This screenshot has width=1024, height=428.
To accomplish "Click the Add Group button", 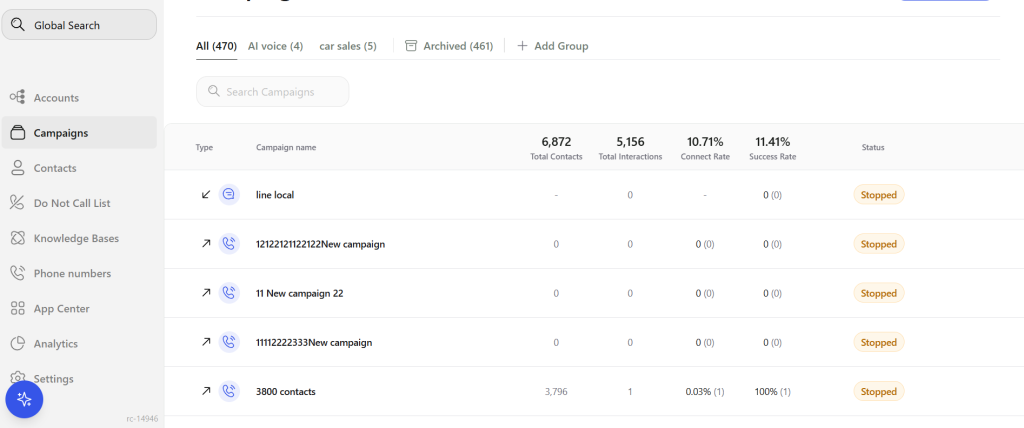I will pos(552,46).
